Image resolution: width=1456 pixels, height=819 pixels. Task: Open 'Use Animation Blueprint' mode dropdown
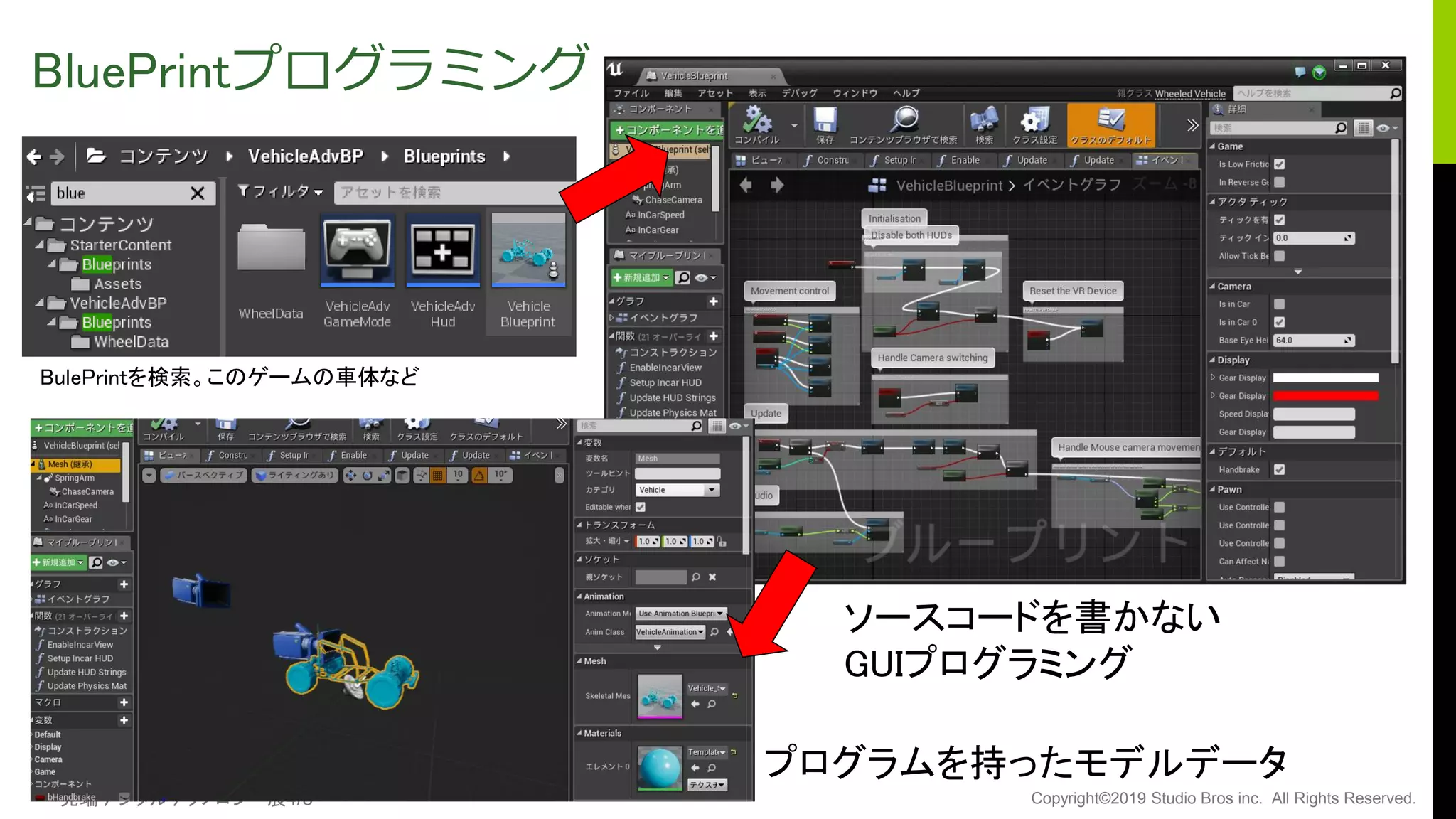pyautogui.click(x=680, y=614)
